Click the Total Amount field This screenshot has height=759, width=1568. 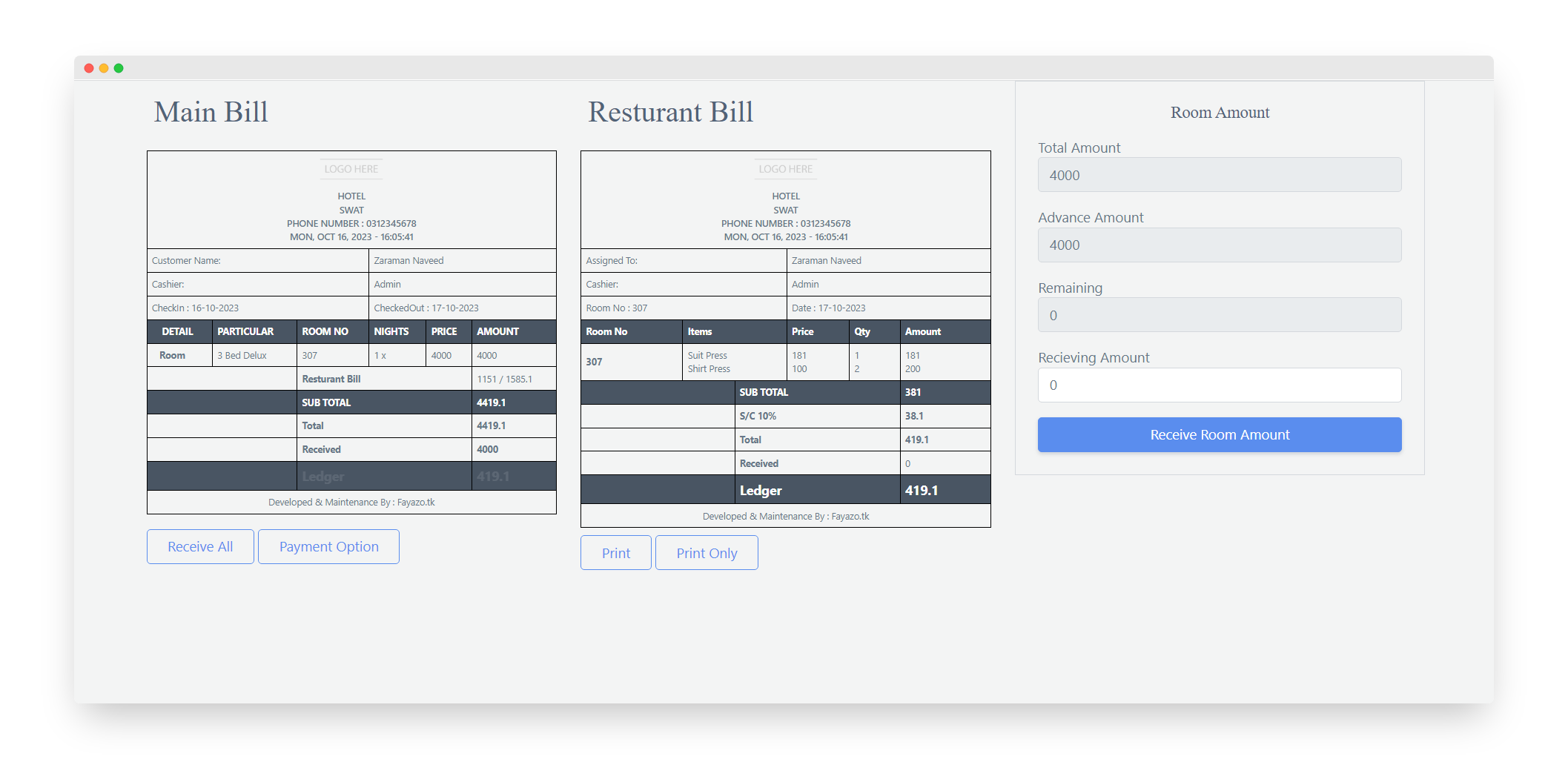tap(1219, 176)
